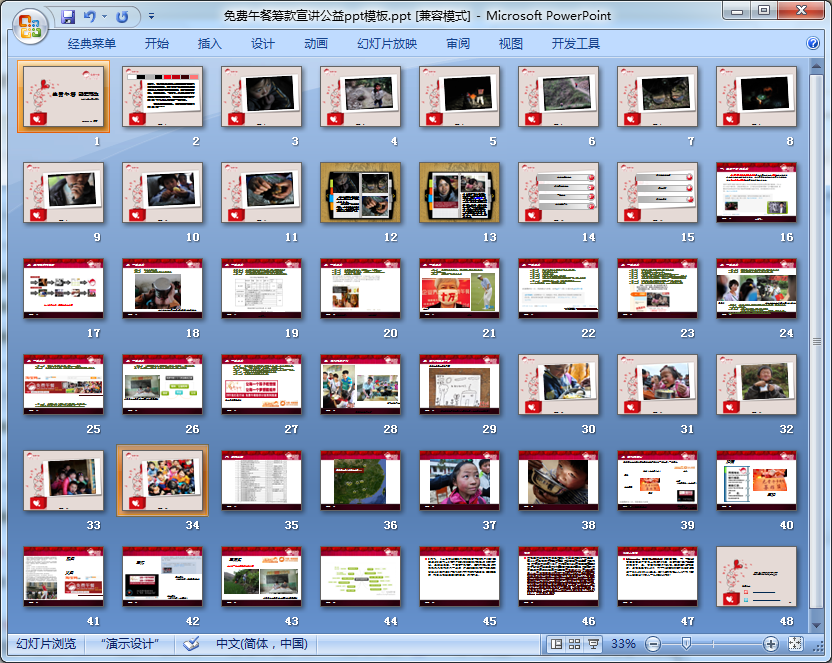Select slide 12 wooden background thumbnail

(x=361, y=192)
